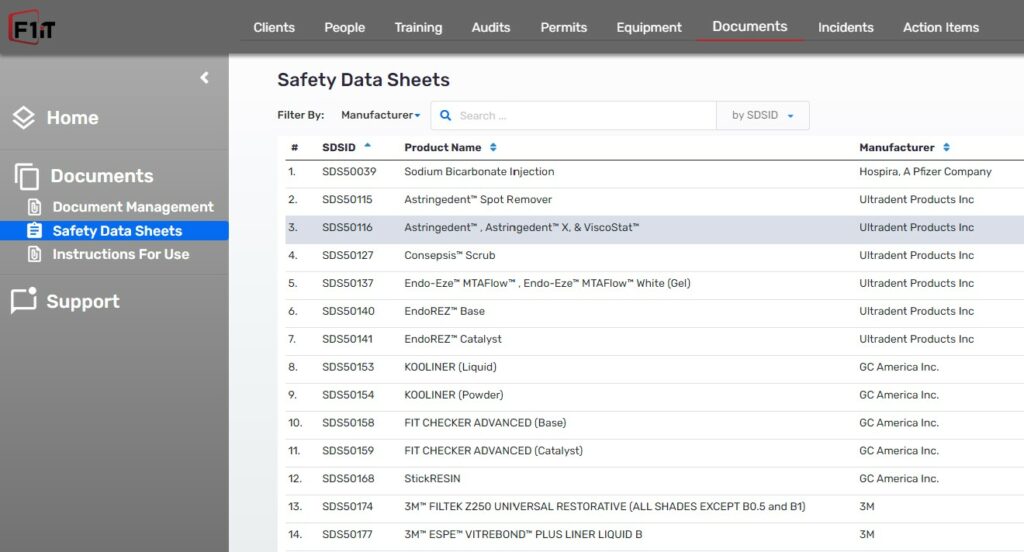Open Documents section in sidebar
Image resolution: width=1024 pixels, height=552 pixels.
(102, 176)
